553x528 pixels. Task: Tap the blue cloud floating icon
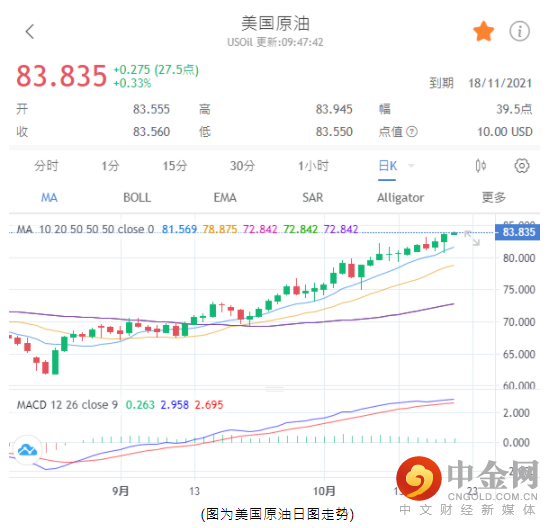(28, 450)
